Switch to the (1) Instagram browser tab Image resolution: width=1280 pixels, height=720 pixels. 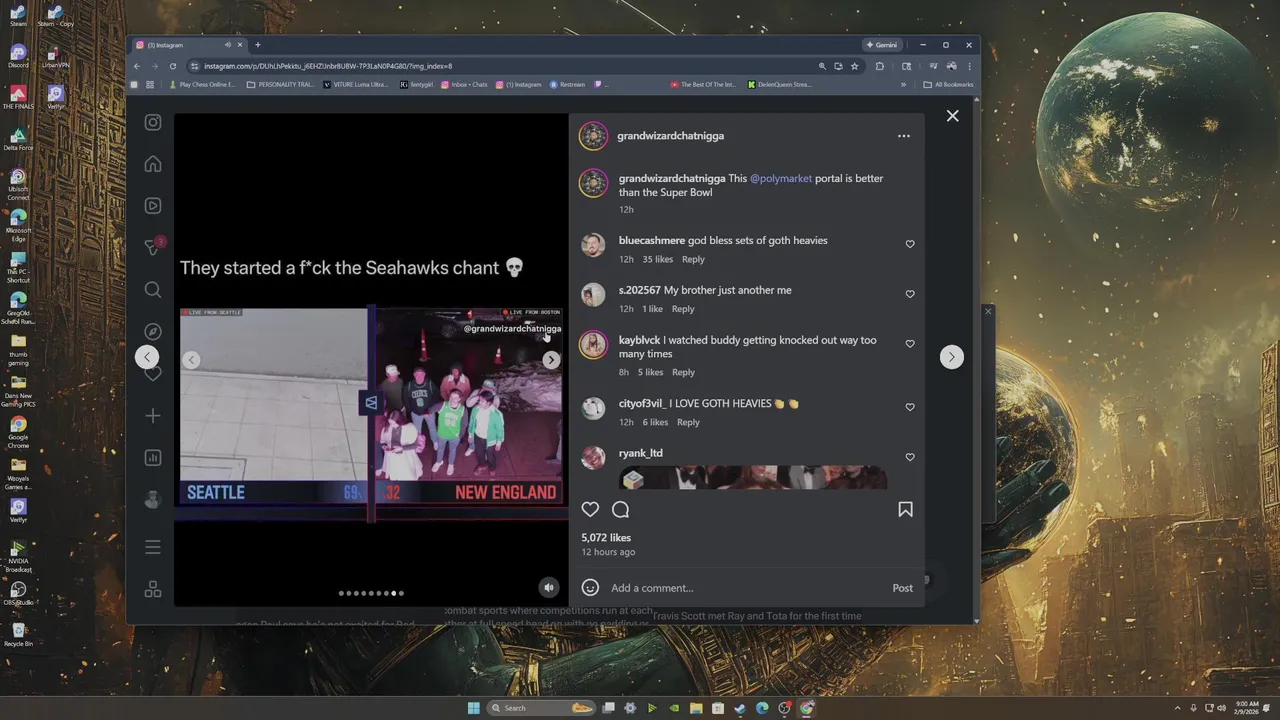(188, 45)
